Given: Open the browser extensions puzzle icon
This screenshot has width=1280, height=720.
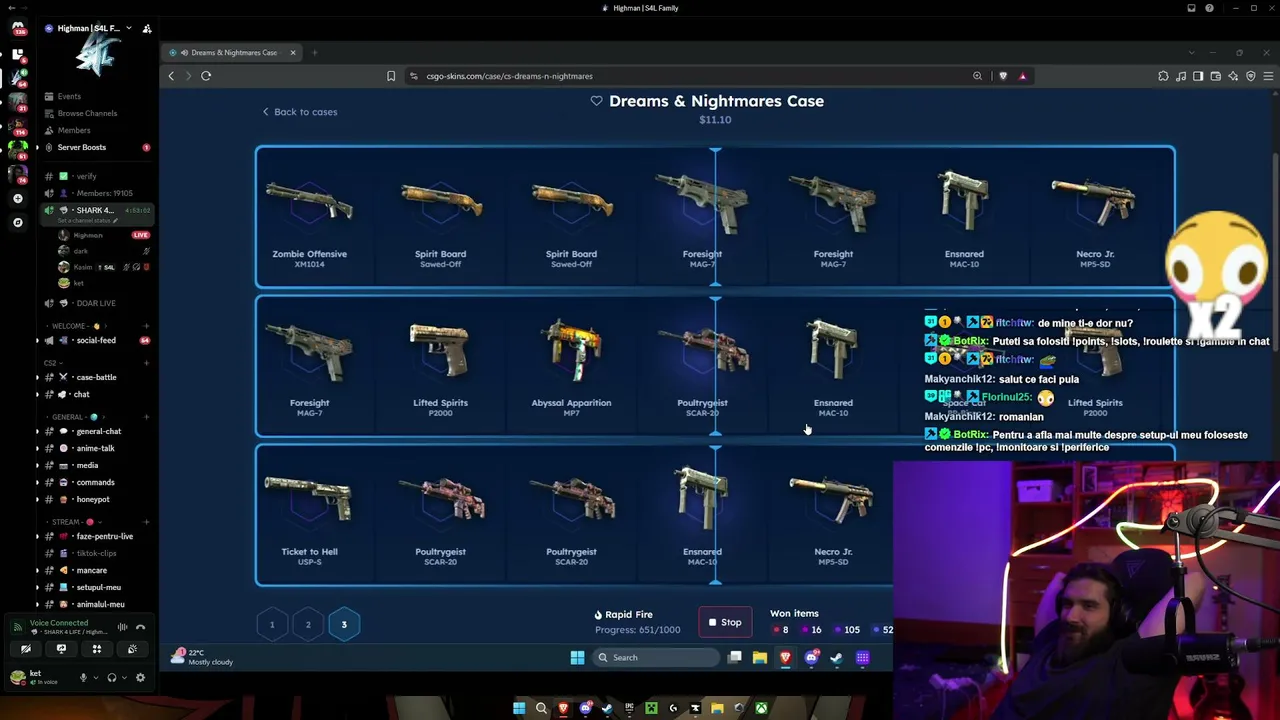Looking at the screenshot, I should [1163, 76].
